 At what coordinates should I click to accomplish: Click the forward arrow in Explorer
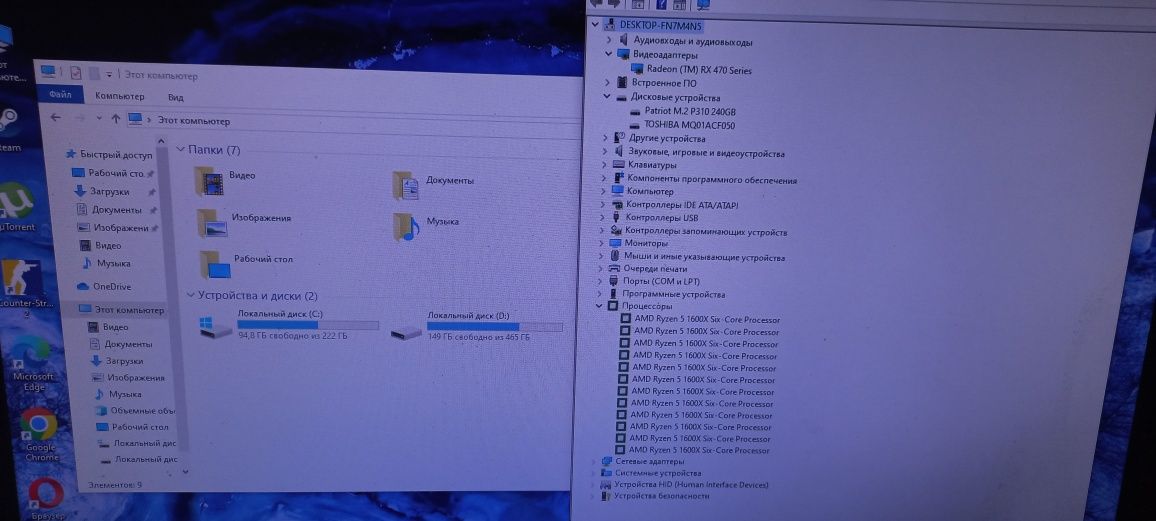tap(80, 118)
